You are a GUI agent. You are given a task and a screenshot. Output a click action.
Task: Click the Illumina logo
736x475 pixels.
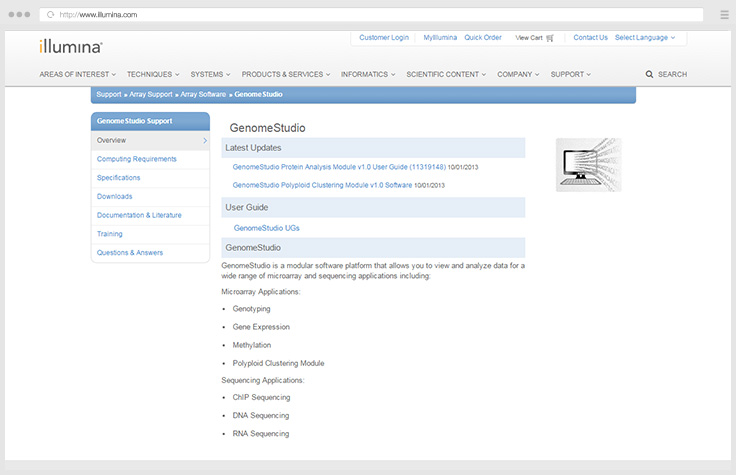[71, 46]
